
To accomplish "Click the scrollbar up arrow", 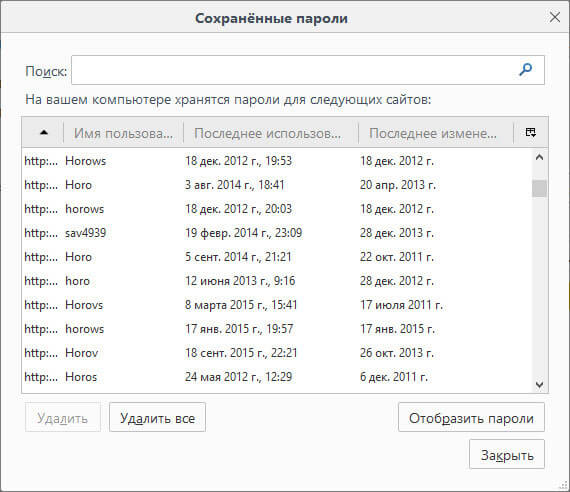I will click(x=539, y=157).
